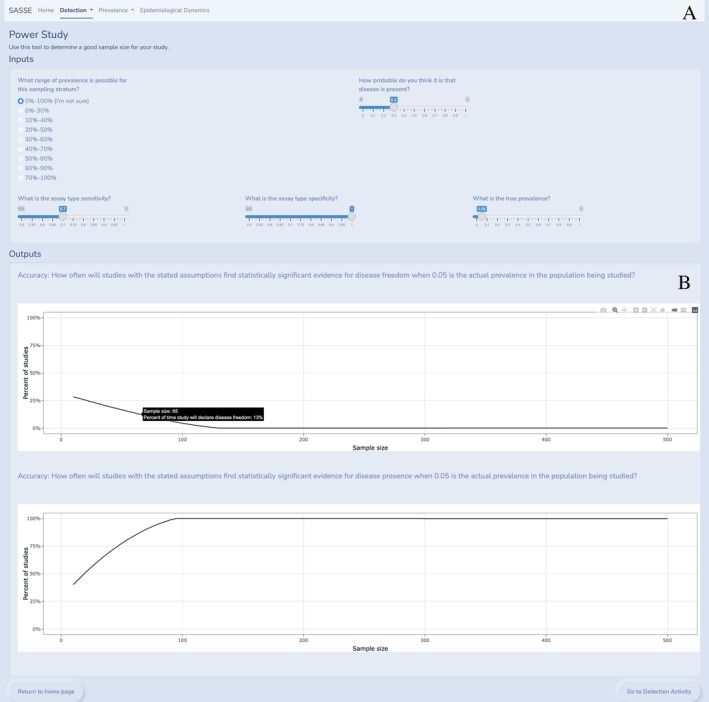Go to the Home nav item

tap(46, 10)
